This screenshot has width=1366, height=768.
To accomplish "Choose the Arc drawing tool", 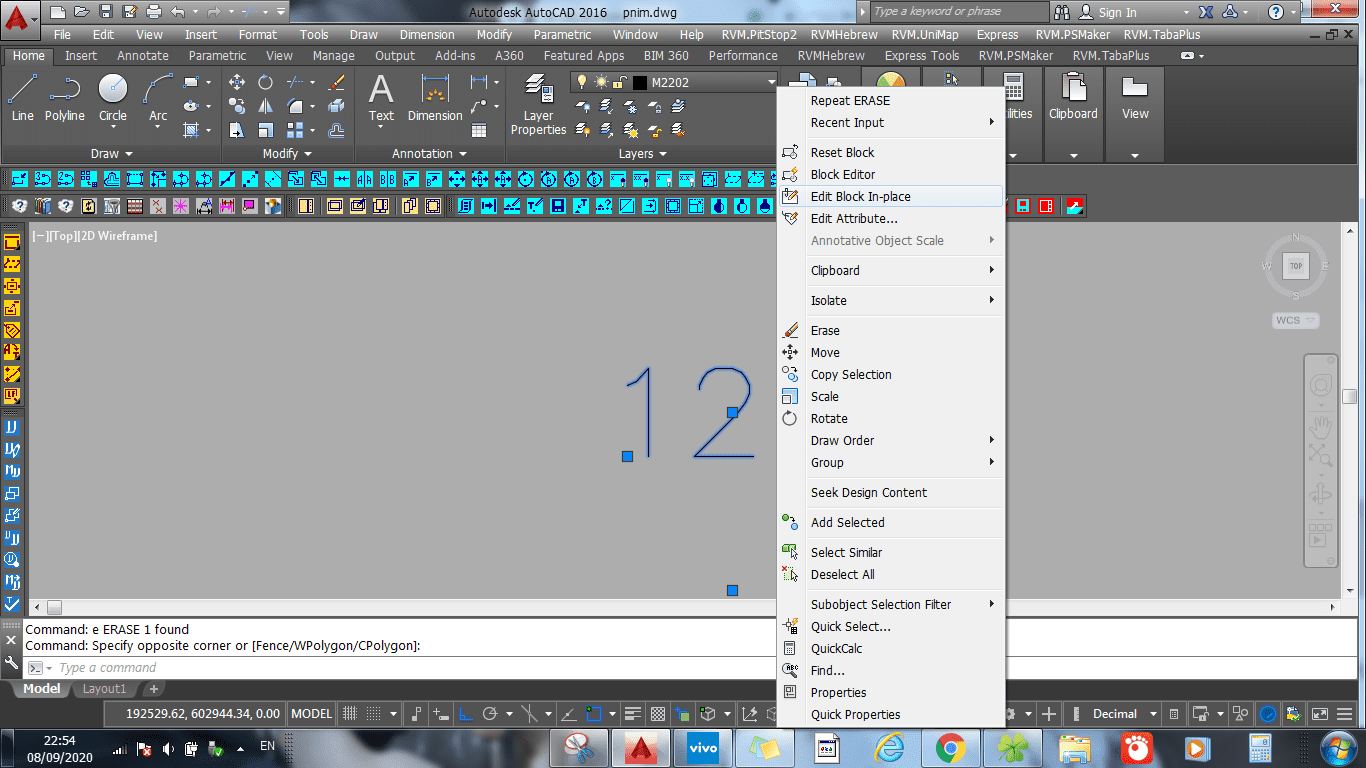I will pos(158,98).
